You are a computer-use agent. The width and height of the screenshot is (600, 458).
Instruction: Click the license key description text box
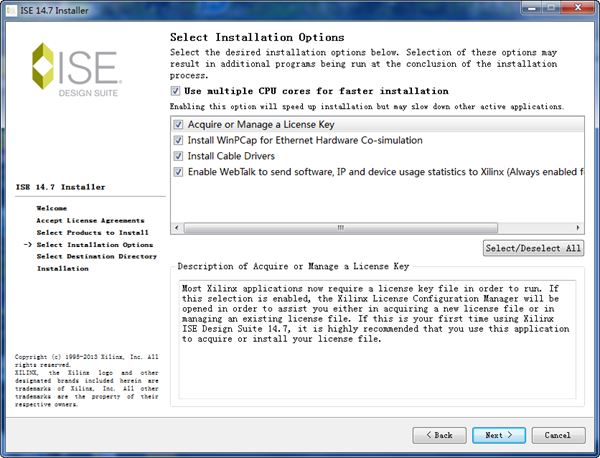tap(377, 340)
